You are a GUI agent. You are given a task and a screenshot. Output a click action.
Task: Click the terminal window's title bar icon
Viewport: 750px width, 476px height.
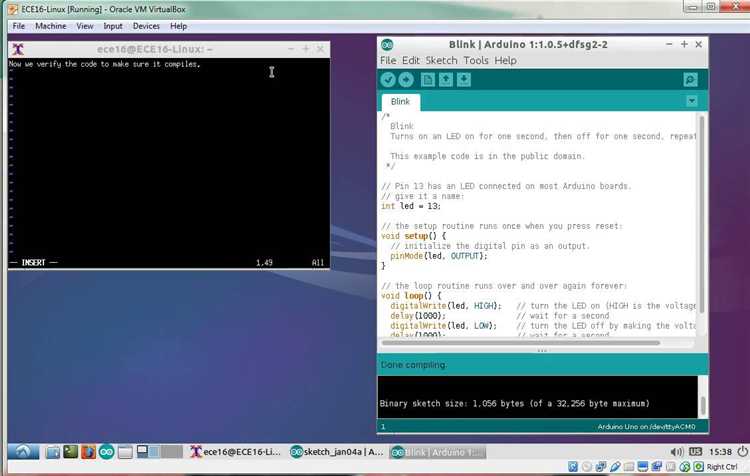pyautogui.click(x=18, y=49)
